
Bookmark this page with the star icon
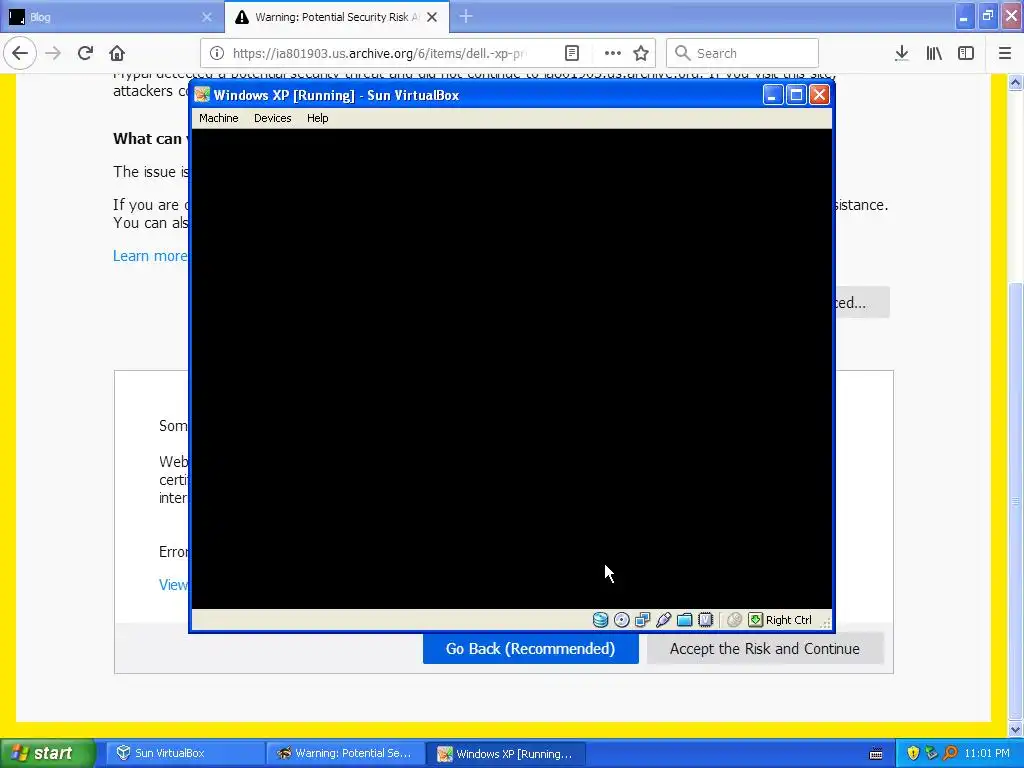coord(641,53)
